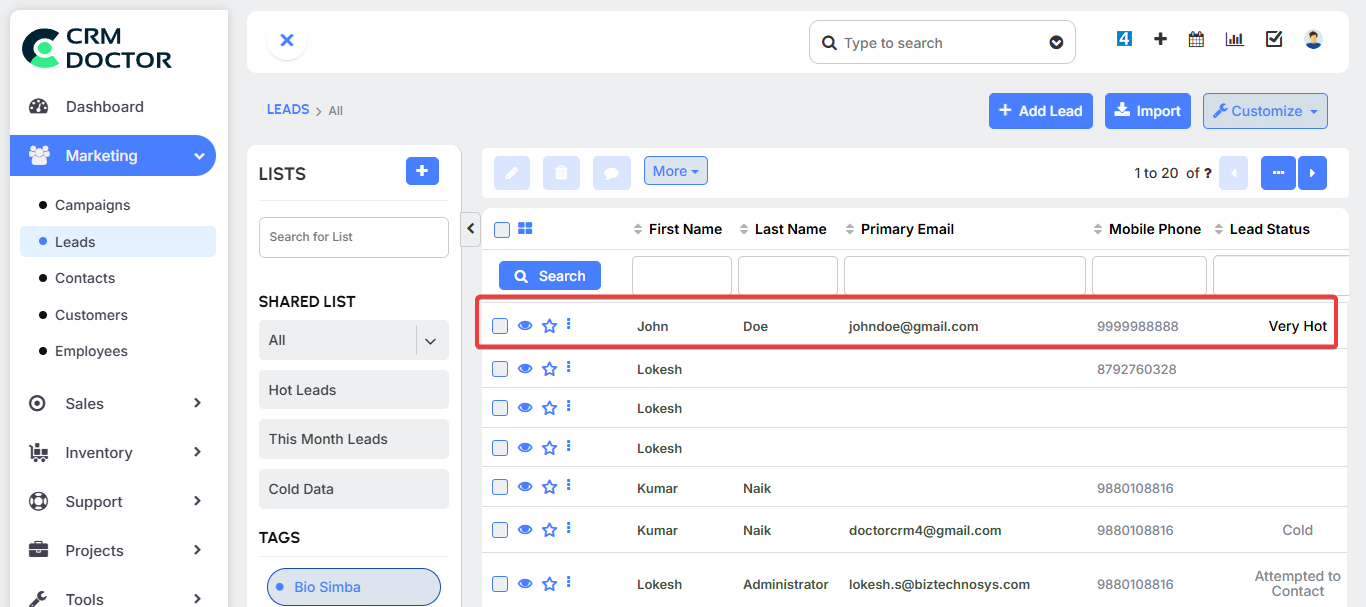Toggle the select-all leads checkbox
The image size is (1366, 607).
pyautogui.click(x=502, y=230)
